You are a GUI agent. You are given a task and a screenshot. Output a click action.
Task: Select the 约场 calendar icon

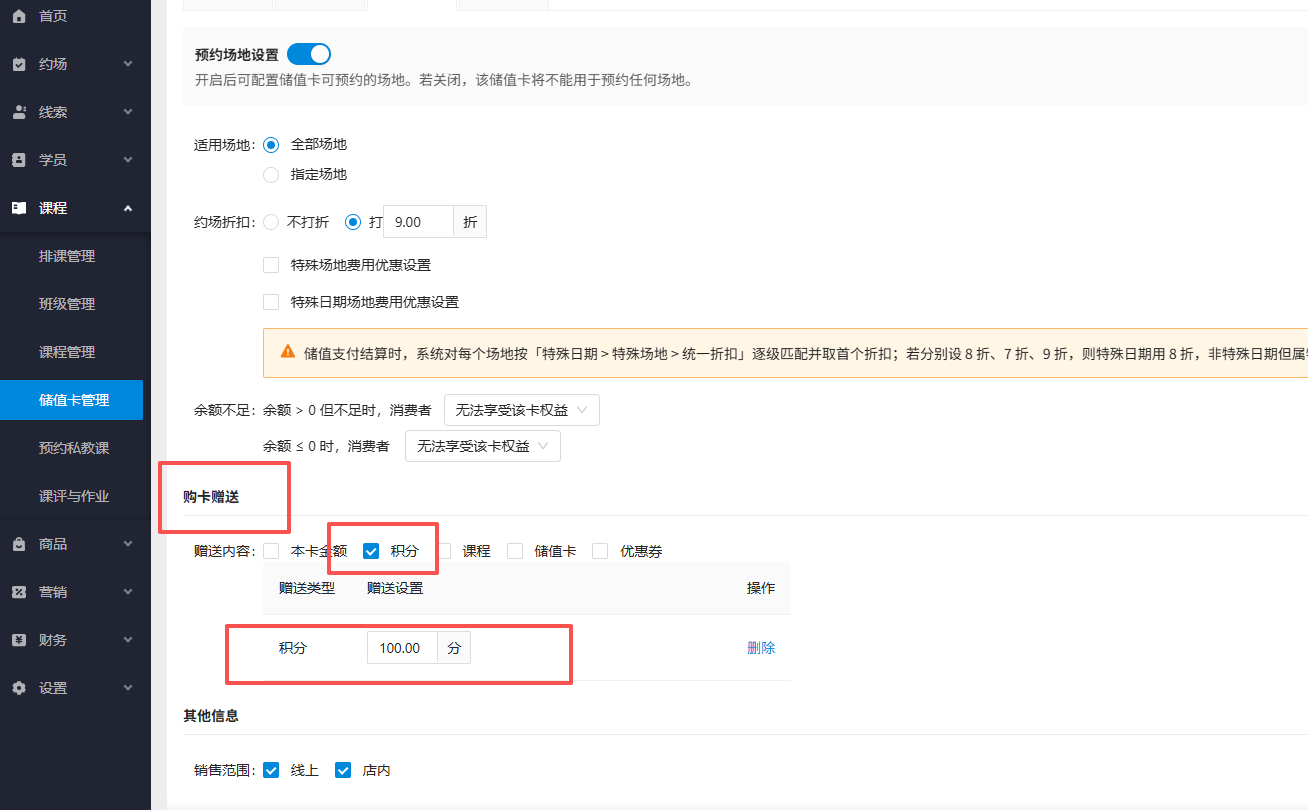point(17,63)
